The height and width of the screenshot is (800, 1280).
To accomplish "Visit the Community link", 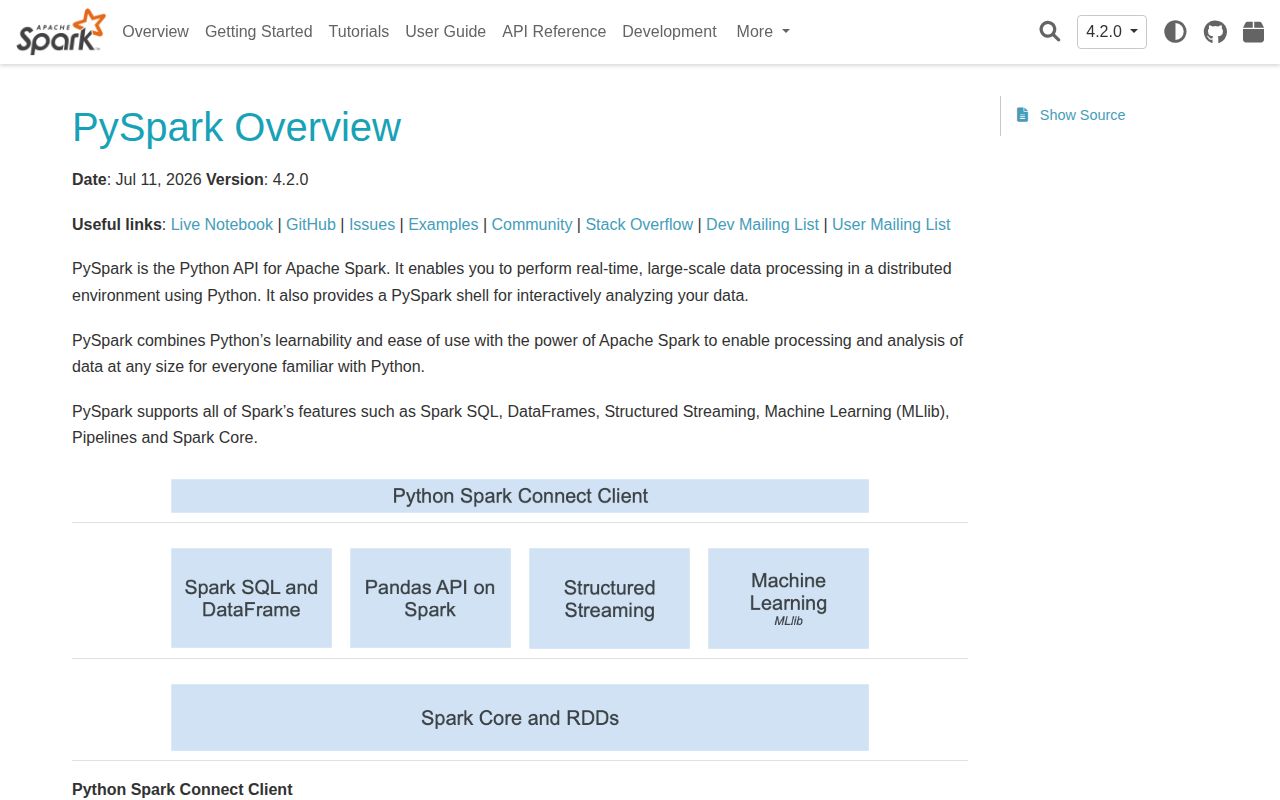I will 532,224.
